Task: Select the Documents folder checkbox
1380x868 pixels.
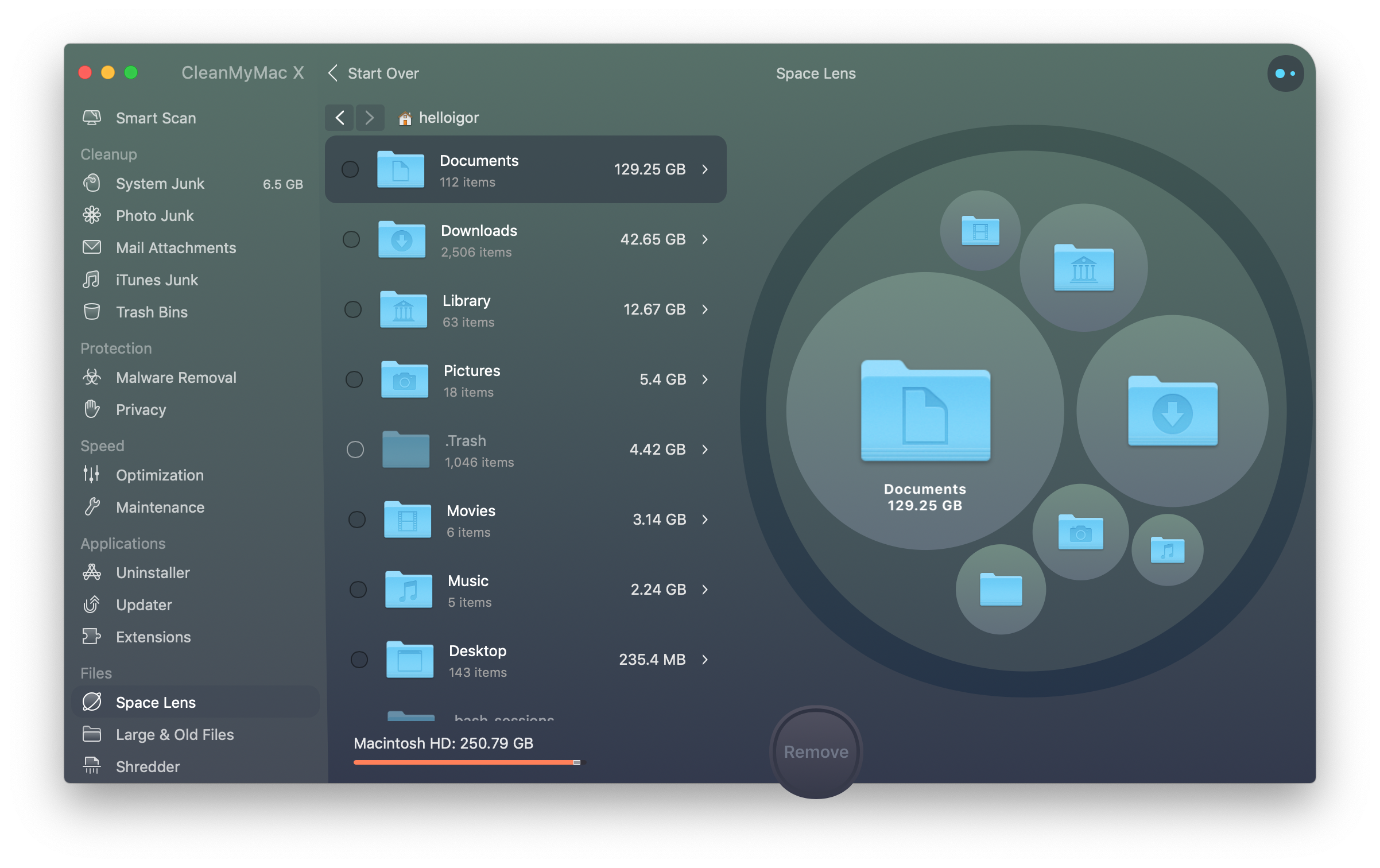Action: [350, 169]
